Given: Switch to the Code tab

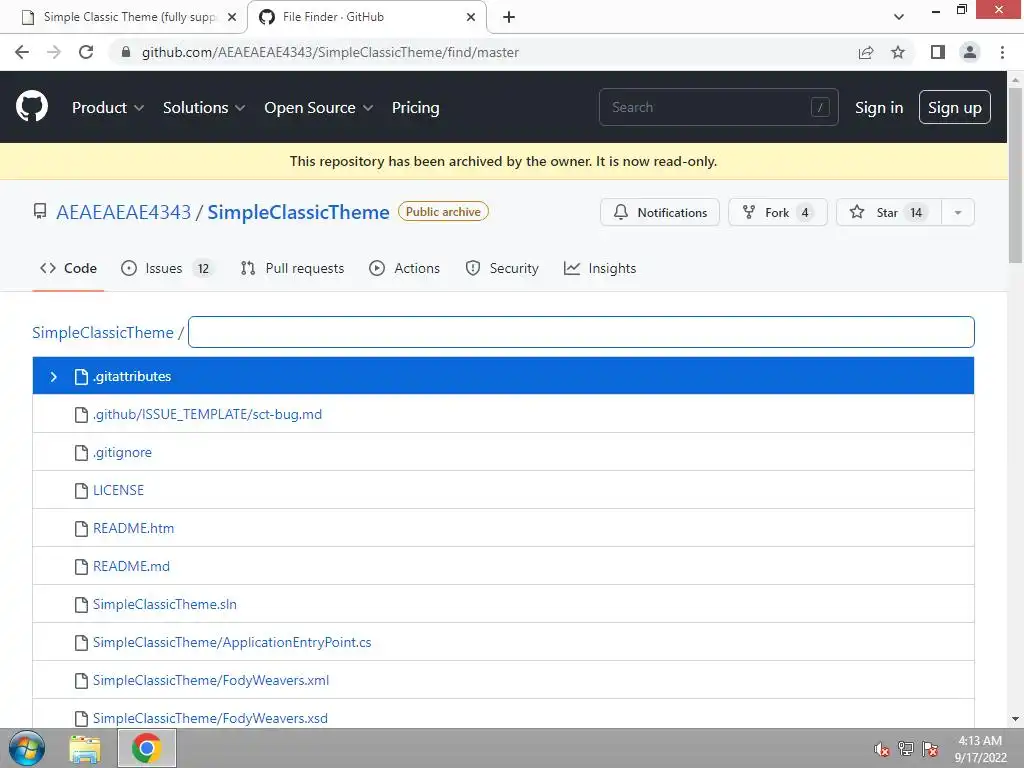Looking at the screenshot, I should coord(68,268).
